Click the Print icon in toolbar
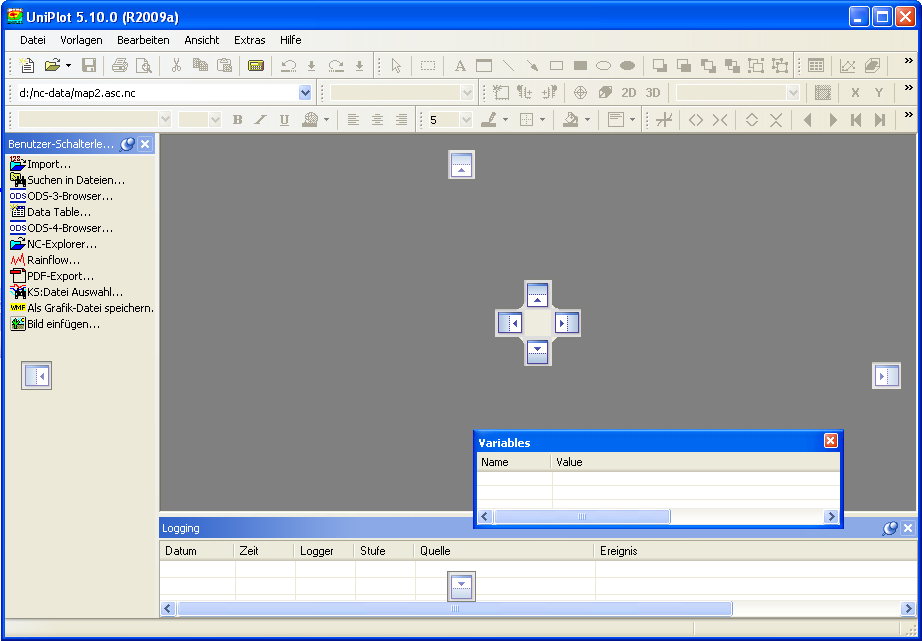 point(120,66)
